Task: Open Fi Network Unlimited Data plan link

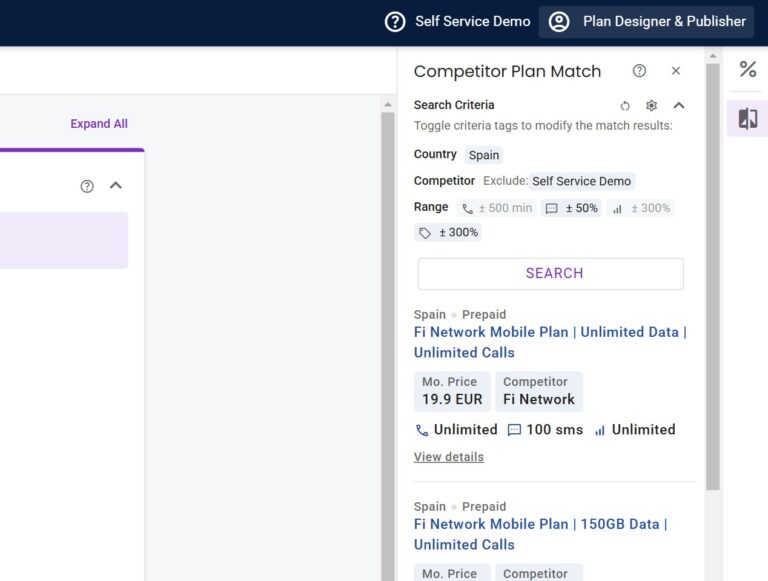Action: (550, 342)
